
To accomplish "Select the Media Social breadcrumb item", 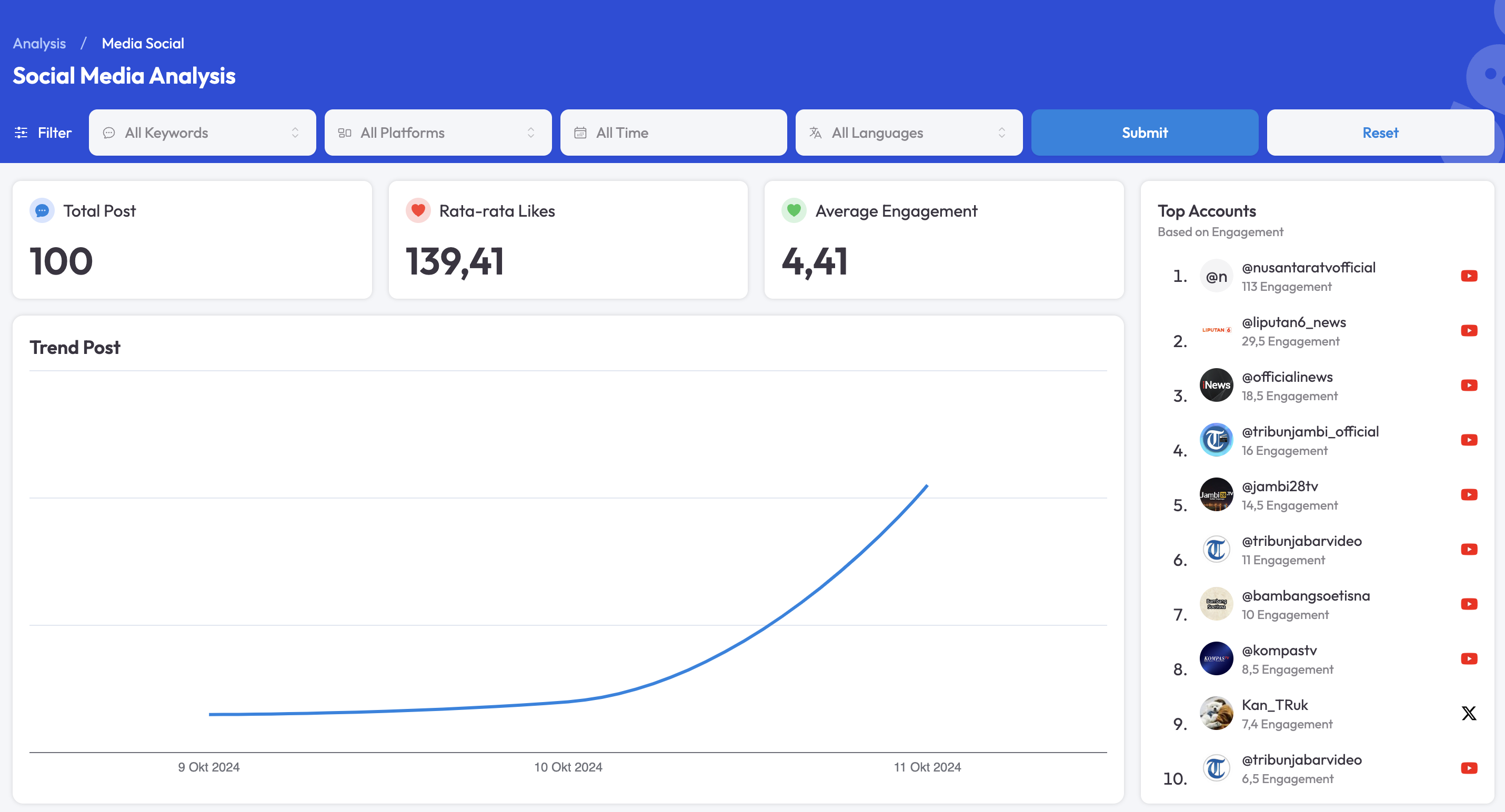I will point(143,43).
